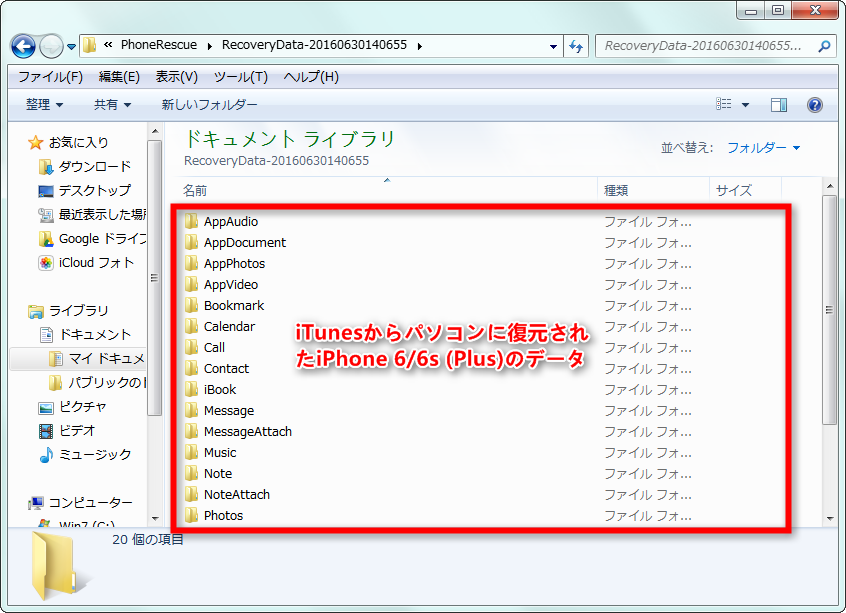The height and width of the screenshot is (613, 846).
Task: Click the MessageAttach folder icon
Action: (192, 432)
